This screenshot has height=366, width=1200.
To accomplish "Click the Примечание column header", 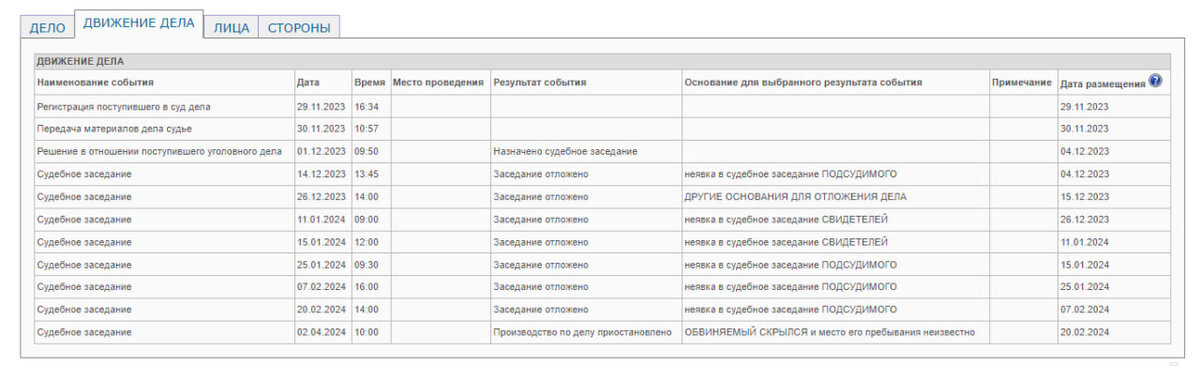I will (x=1022, y=83).
